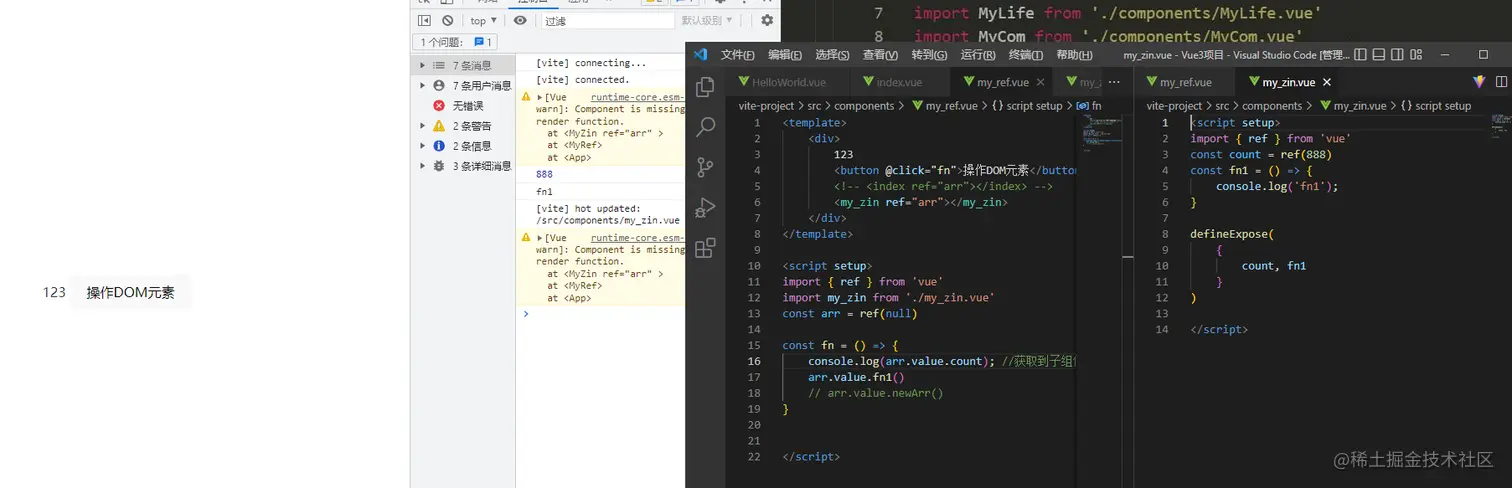
Task: Open the first runtime-core.esm source link
Action: pyautogui.click(x=637, y=98)
